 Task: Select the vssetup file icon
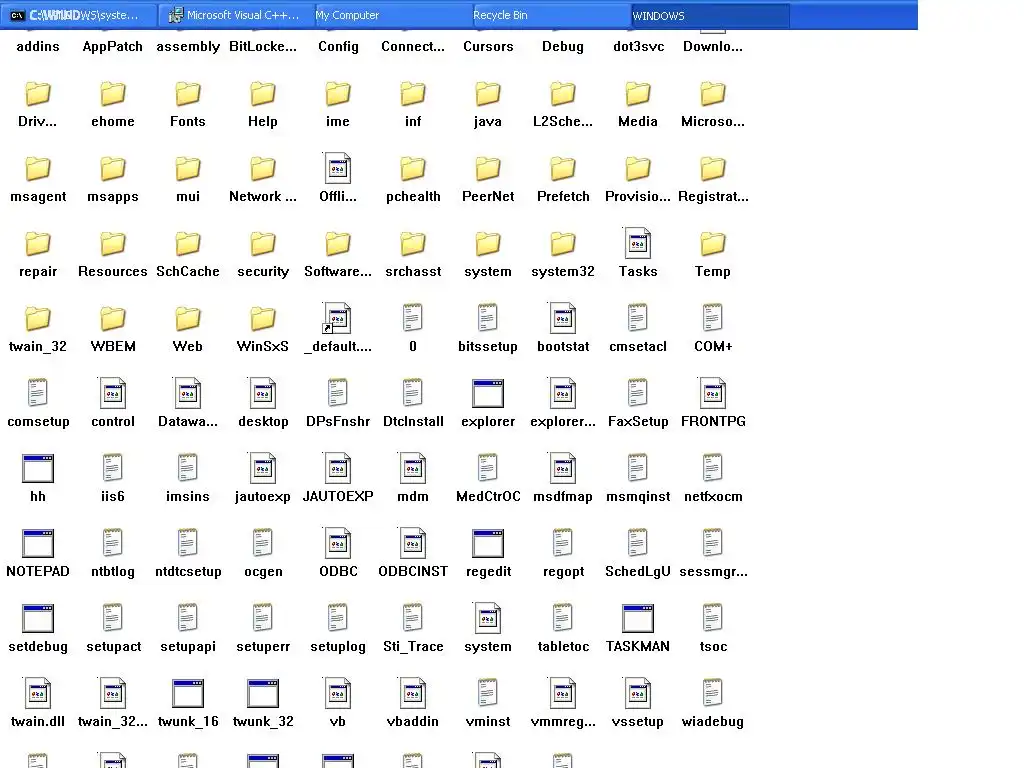tap(638, 694)
